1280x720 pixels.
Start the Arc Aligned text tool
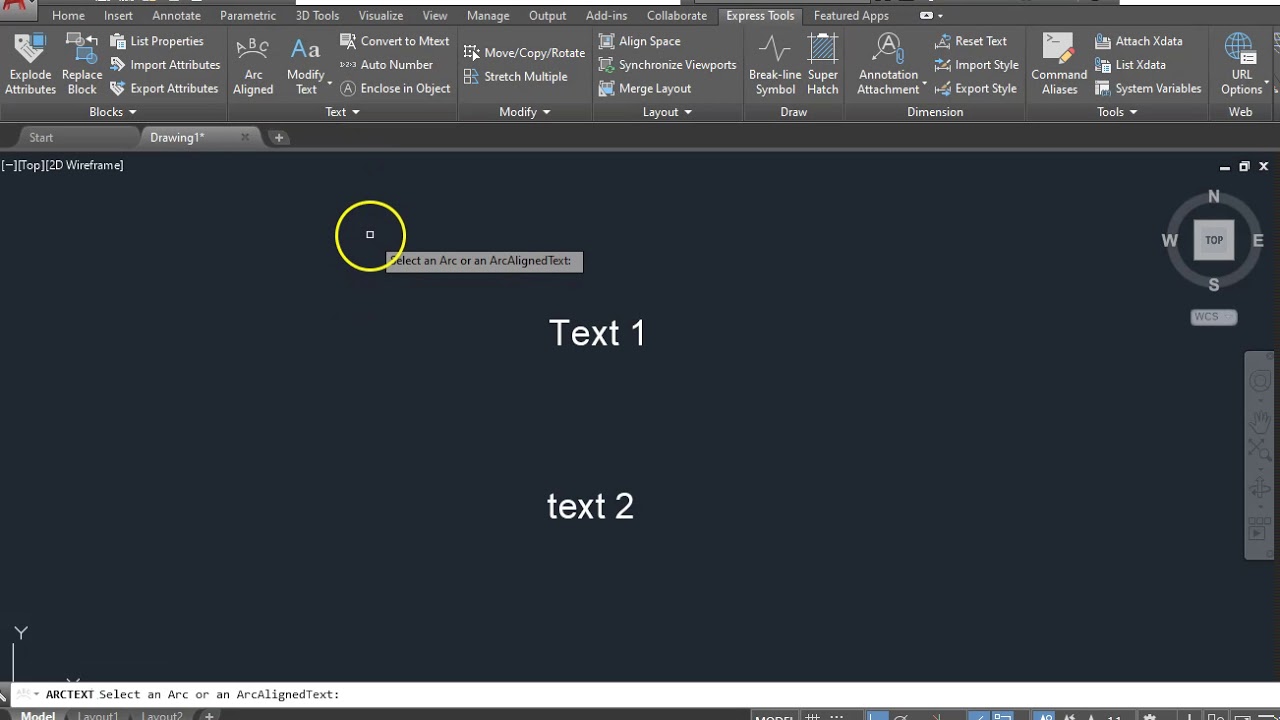pos(253,65)
